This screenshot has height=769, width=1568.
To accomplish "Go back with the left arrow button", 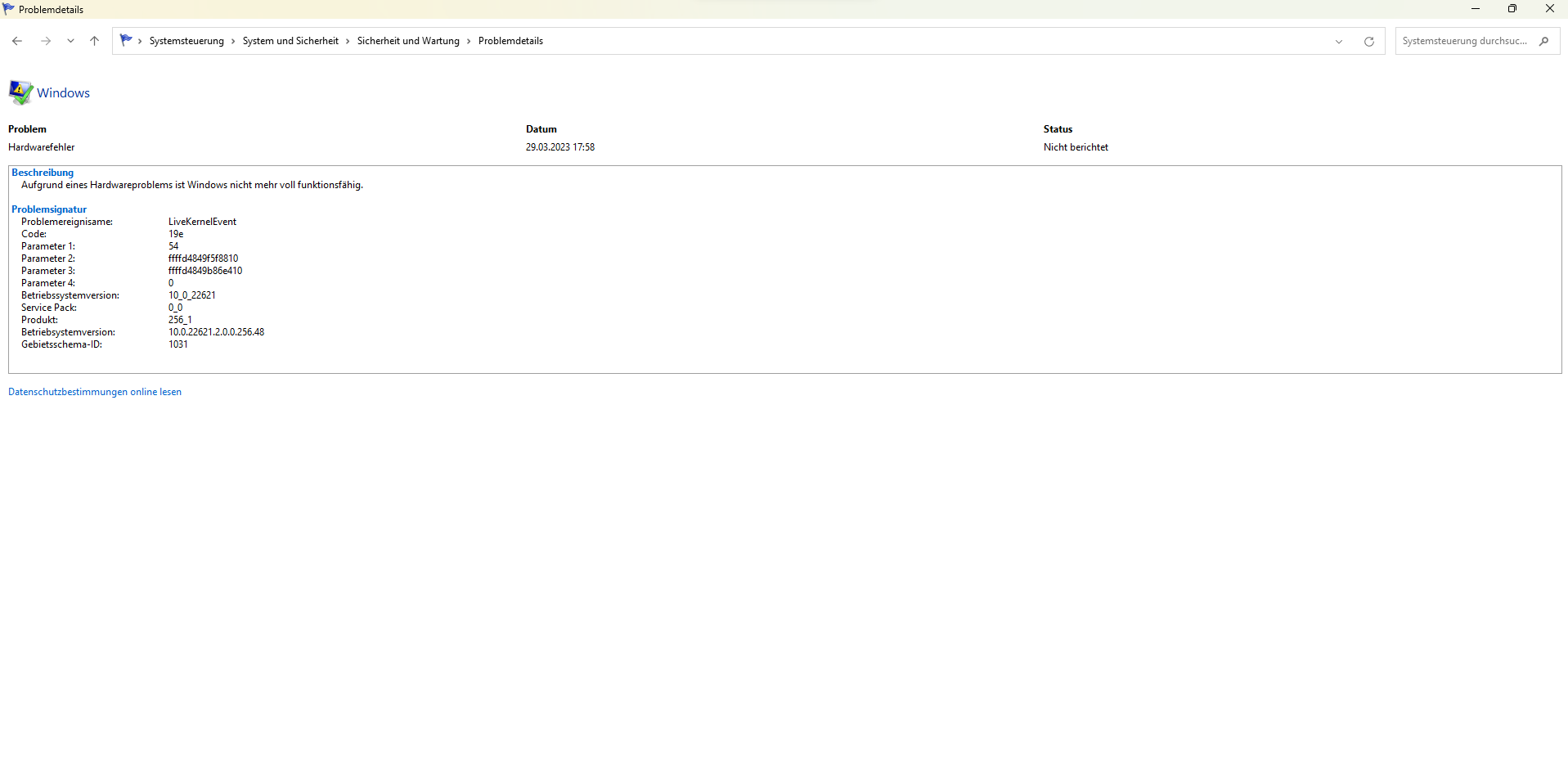I will pyautogui.click(x=17, y=41).
